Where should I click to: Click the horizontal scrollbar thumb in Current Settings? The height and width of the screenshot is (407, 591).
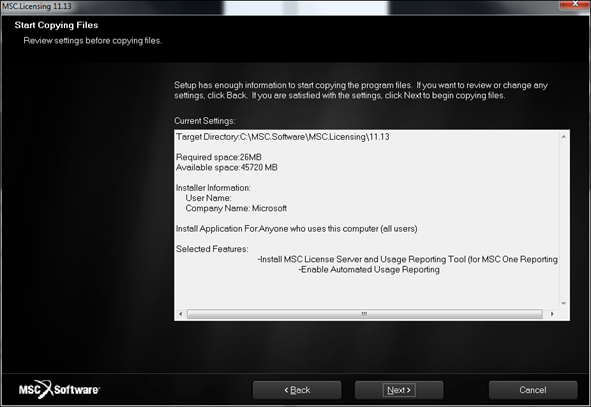pos(364,314)
